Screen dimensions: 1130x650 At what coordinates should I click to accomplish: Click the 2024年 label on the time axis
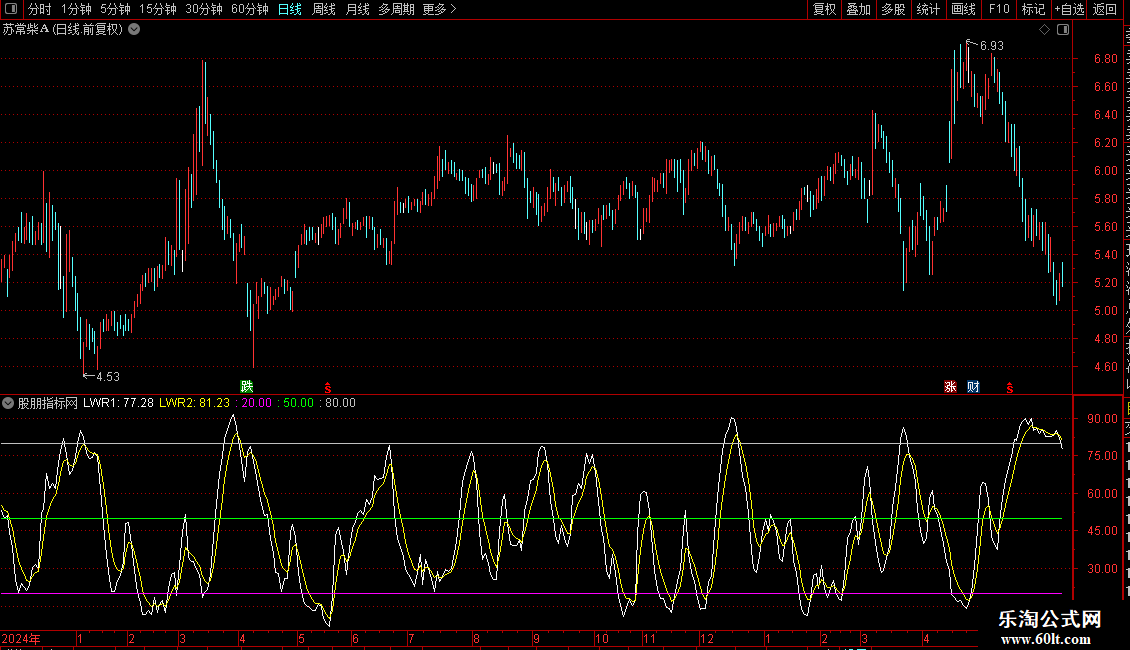click(21, 638)
